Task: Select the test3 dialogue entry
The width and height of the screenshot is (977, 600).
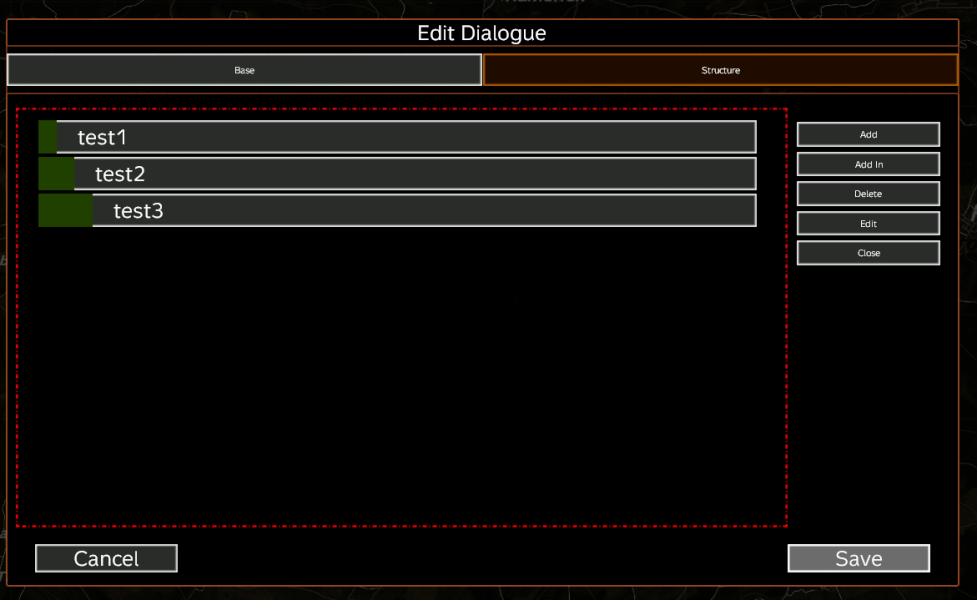Action: coord(423,211)
